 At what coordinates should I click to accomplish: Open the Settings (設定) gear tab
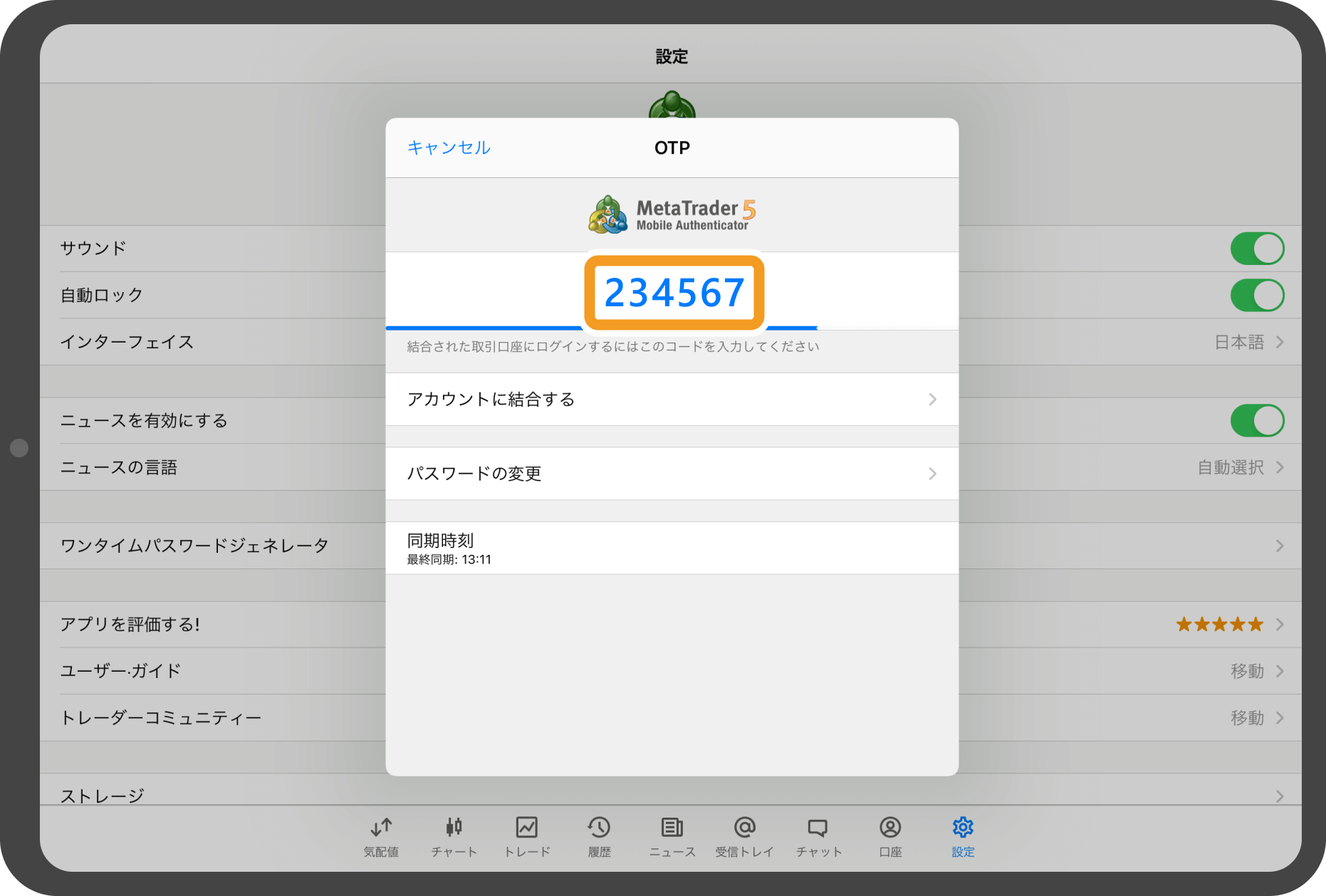click(963, 836)
